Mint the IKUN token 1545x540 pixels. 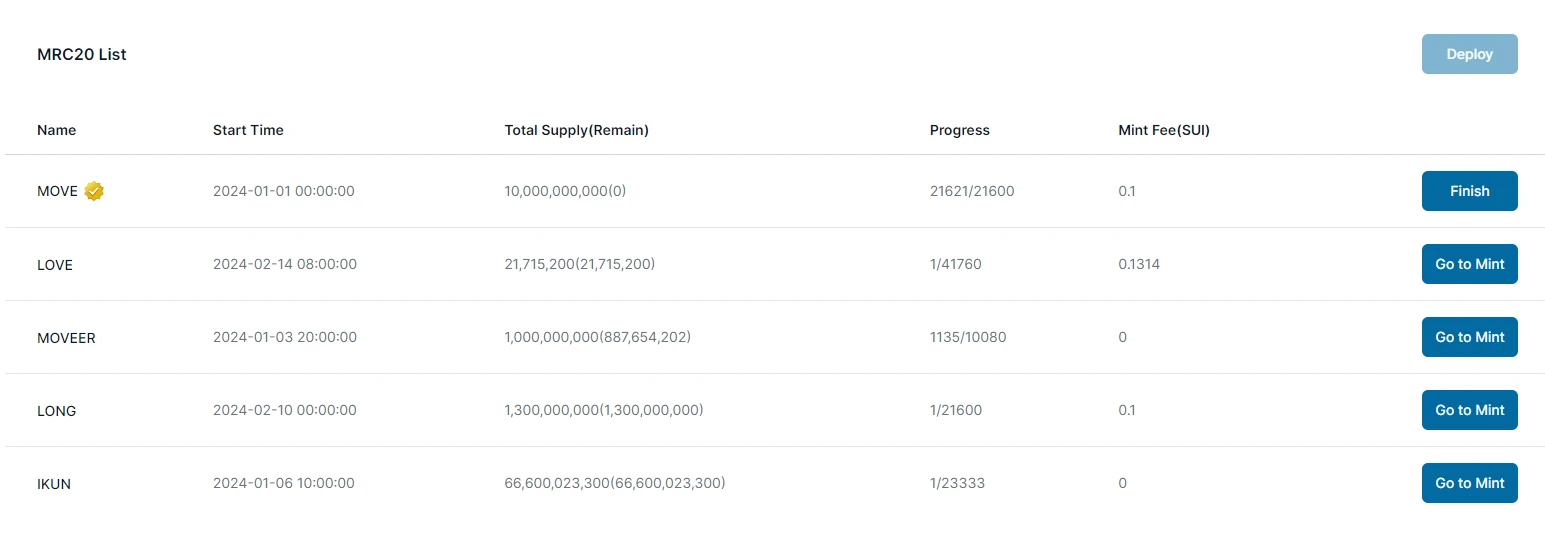[x=1469, y=483]
